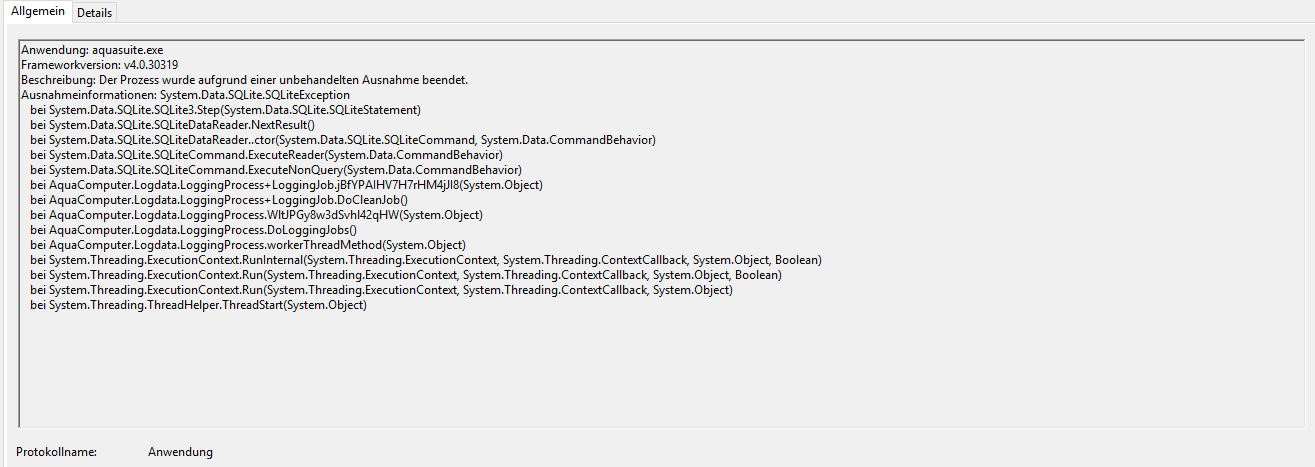
Task: Click the SQLite3.Step stack trace line
Action: [225, 110]
